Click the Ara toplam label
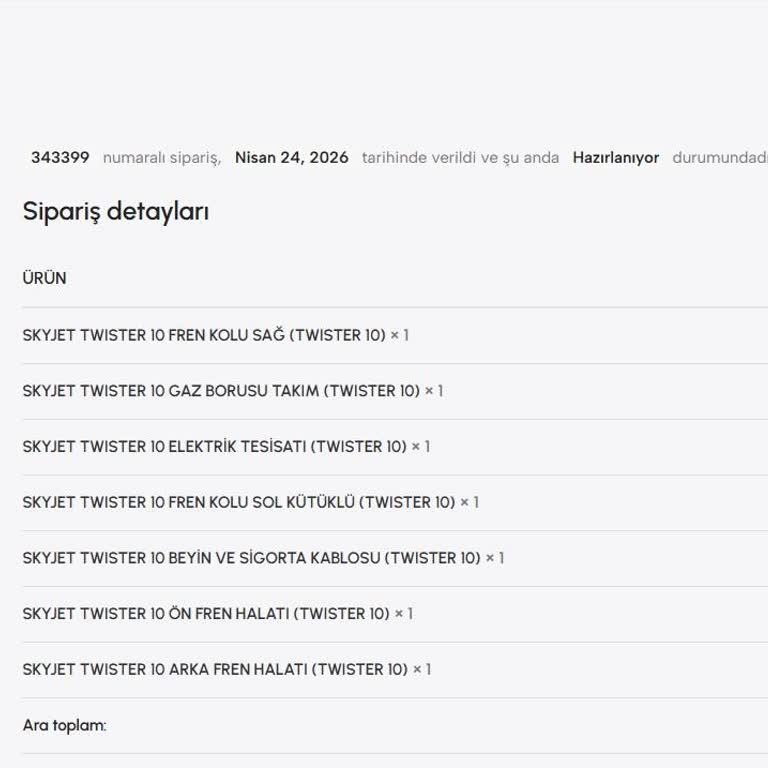This screenshot has height=768, width=768. coord(65,725)
